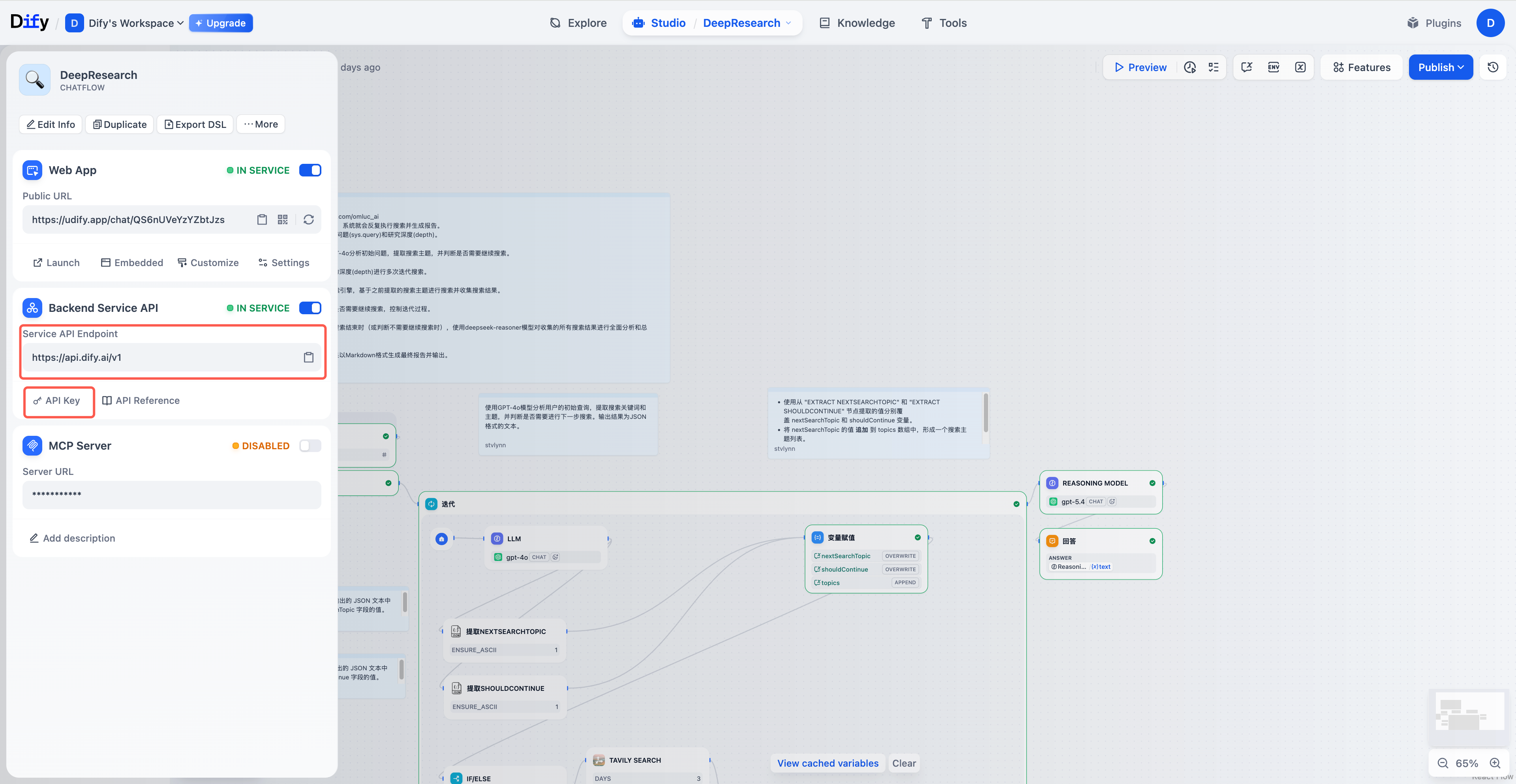Open the user avatar D menu
The height and width of the screenshot is (784, 1516).
click(x=1490, y=23)
